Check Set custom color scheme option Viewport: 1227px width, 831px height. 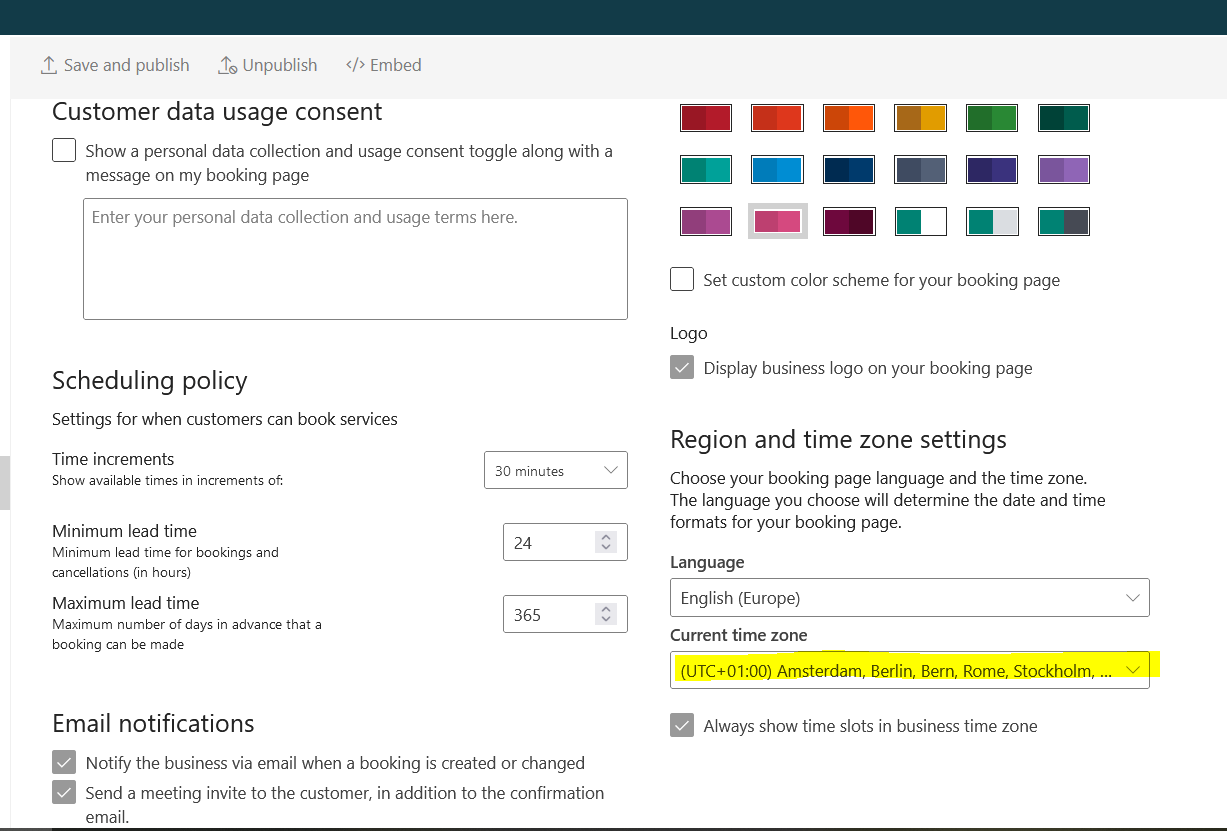pyautogui.click(x=682, y=279)
